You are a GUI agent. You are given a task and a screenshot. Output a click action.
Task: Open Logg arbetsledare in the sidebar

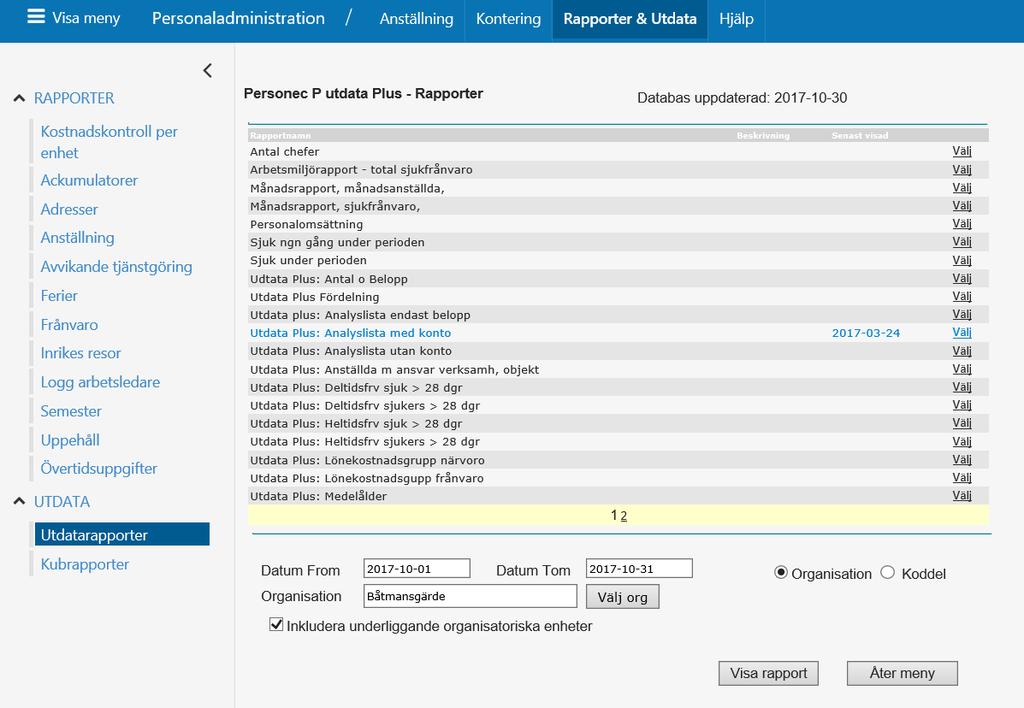pyautogui.click(x=100, y=382)
